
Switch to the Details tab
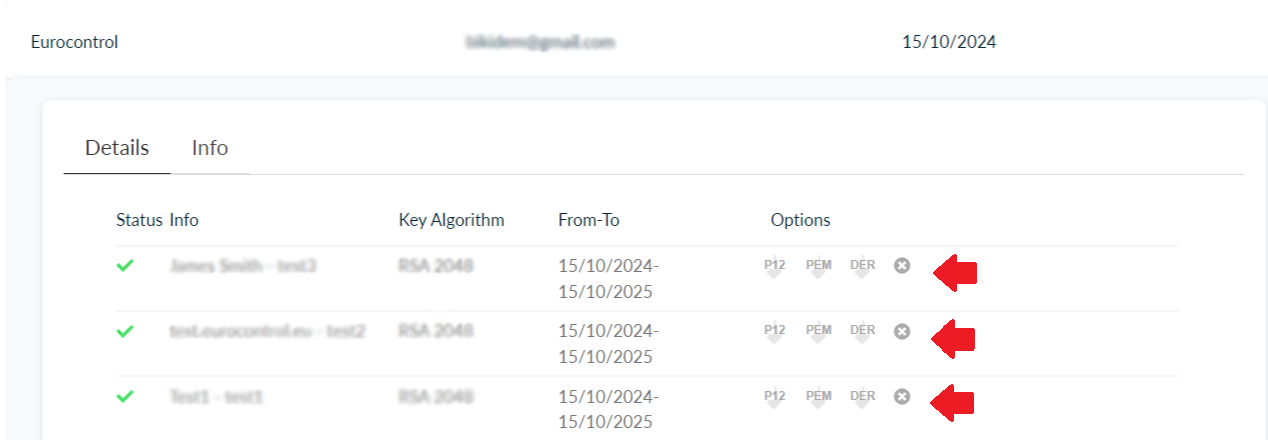117,148
